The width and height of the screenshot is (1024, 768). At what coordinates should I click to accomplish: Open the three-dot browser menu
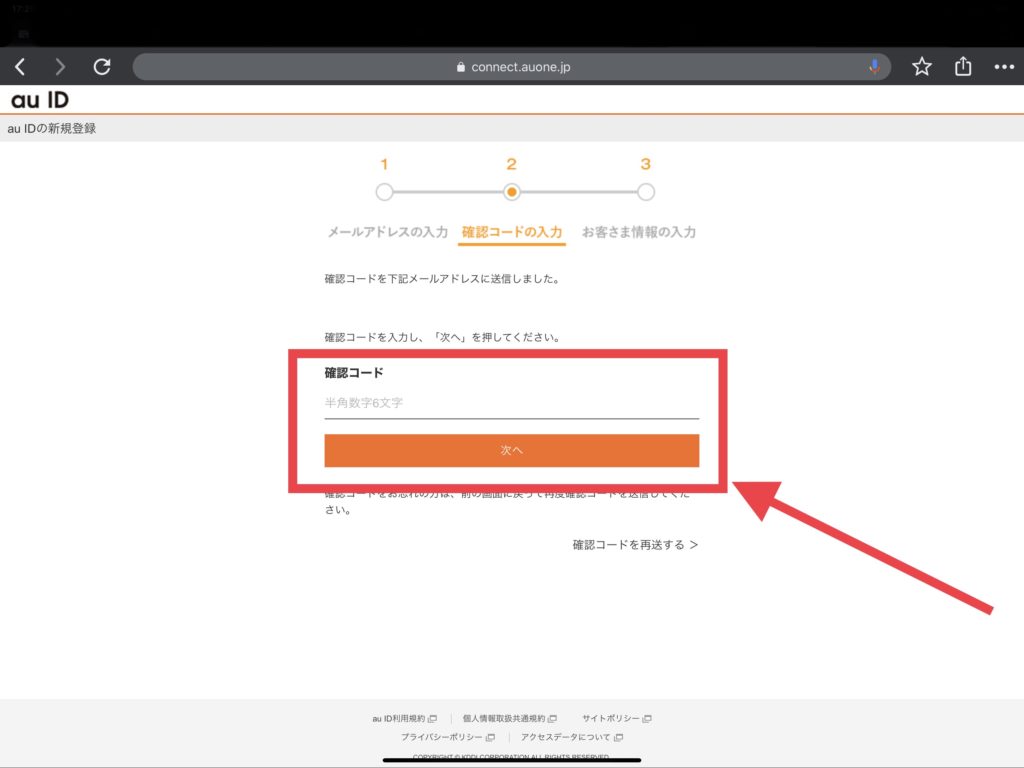[x=1004, y=67]
